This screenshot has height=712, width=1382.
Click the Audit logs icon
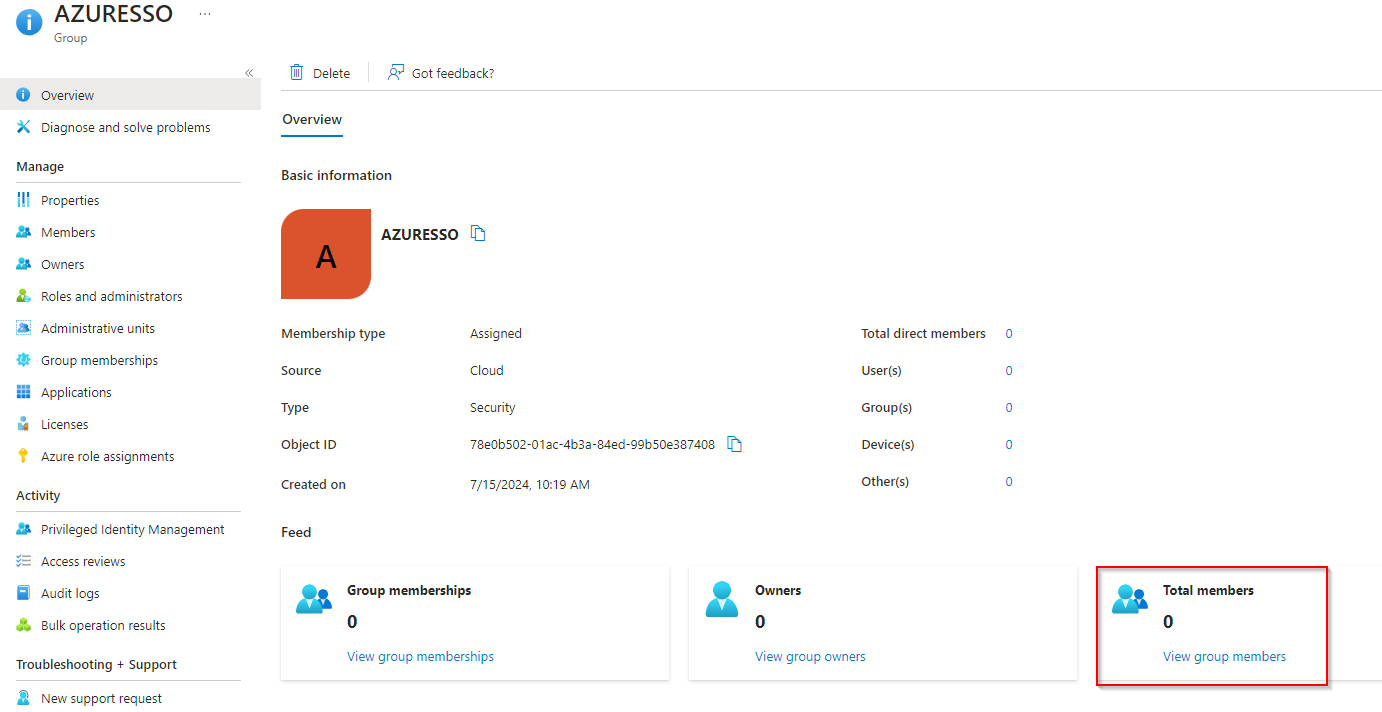point(24,593)
